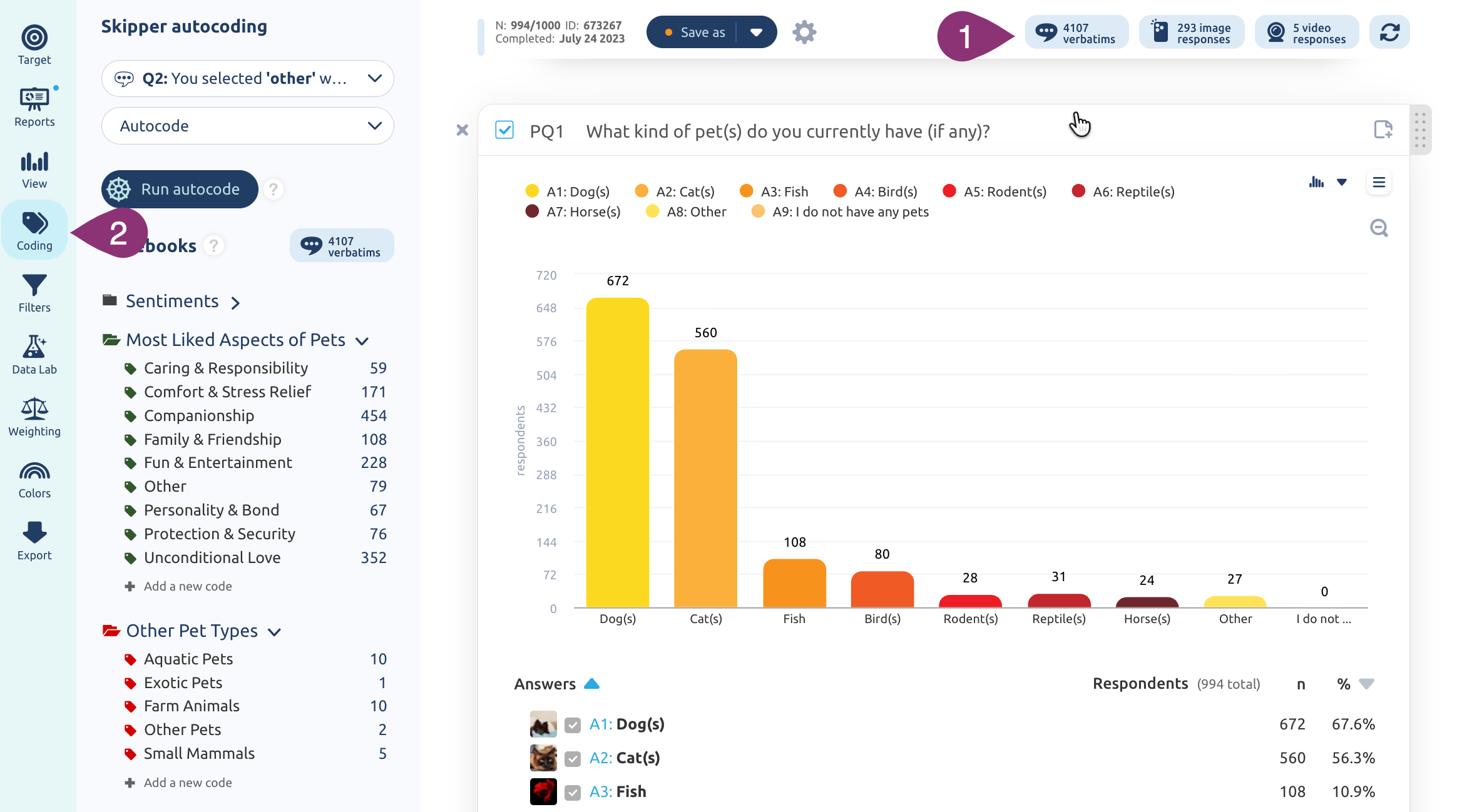Image resolution: width=1457 pixels, height=812 pixels.
Task: Open the Data Lab section
Action: 34,355
